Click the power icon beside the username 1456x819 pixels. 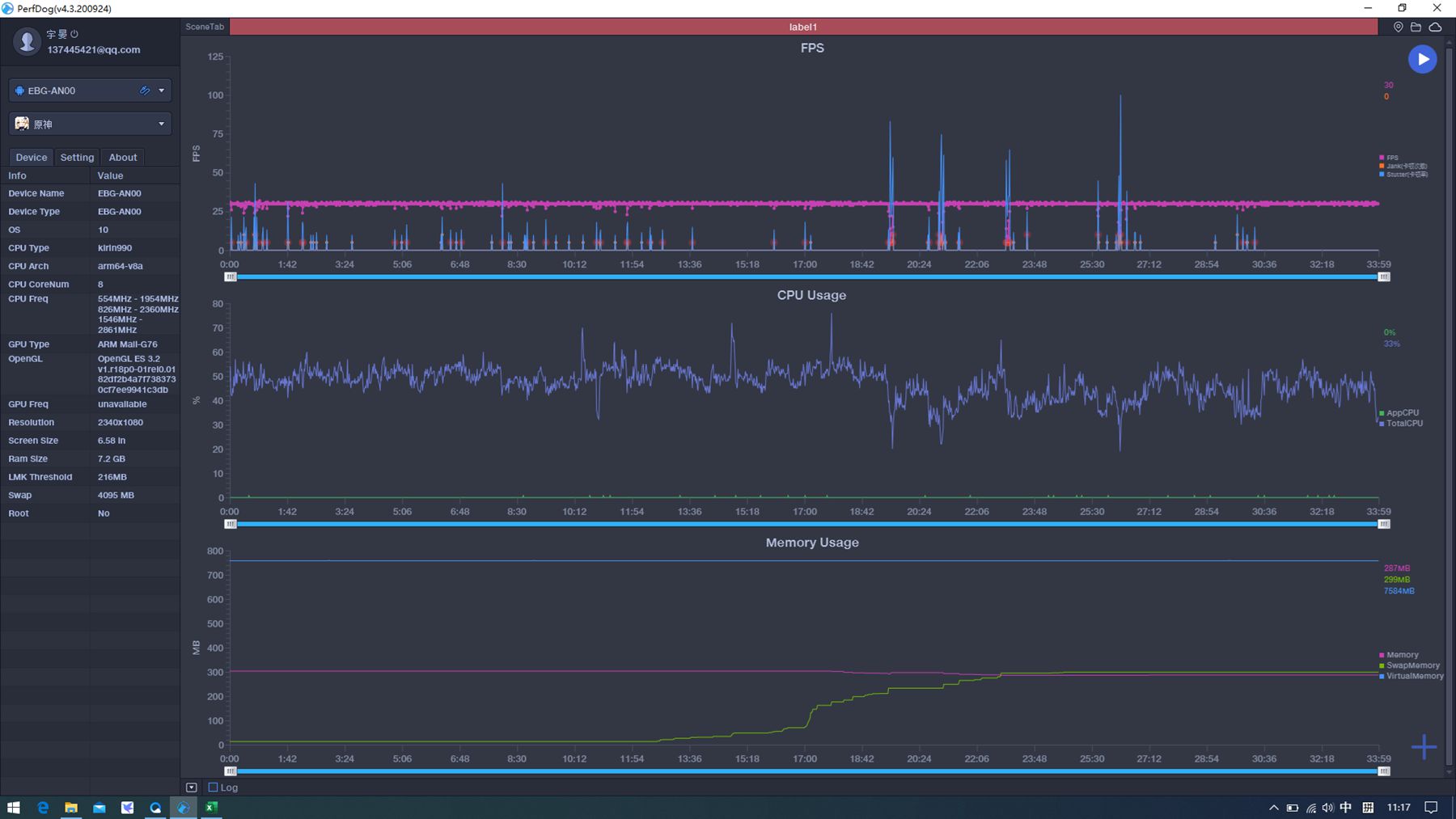coord(74,34)
